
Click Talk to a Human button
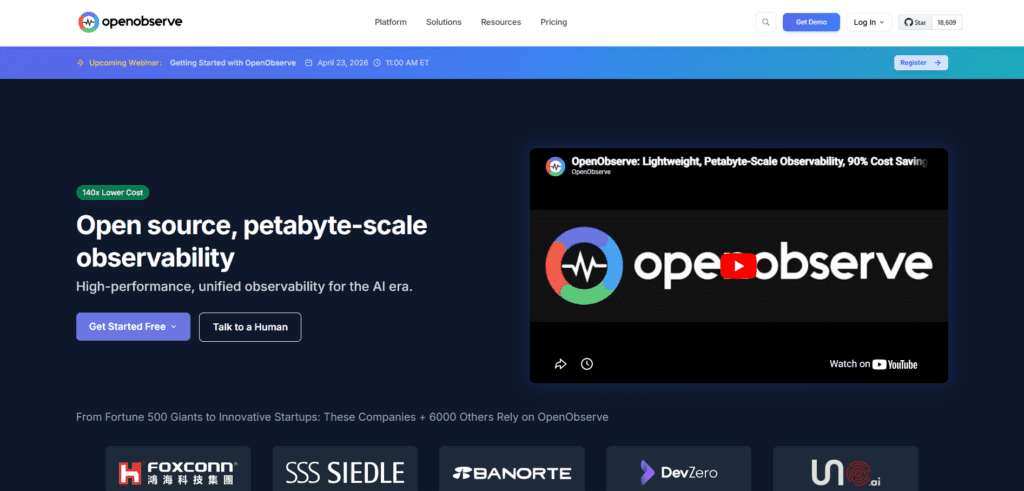coord(250,326)
